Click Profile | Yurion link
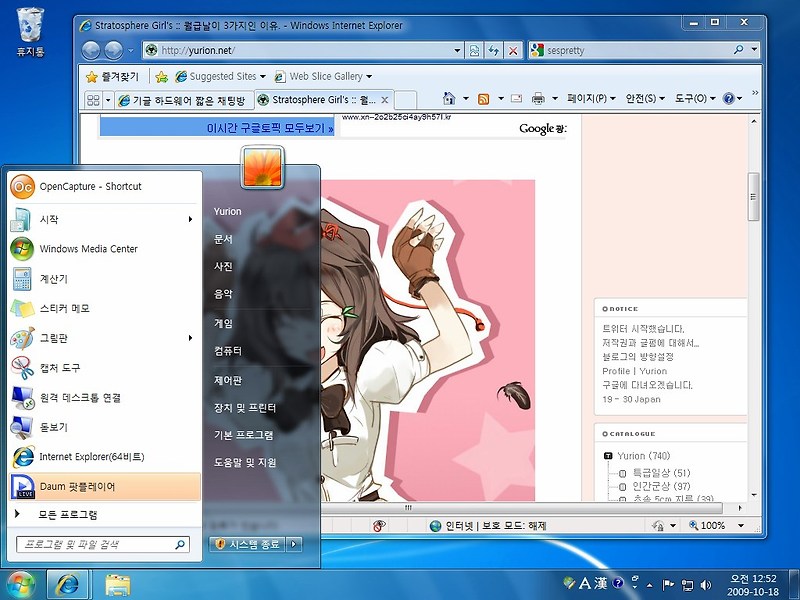This screenshot has height=600, width=800. tap(634, 371)
